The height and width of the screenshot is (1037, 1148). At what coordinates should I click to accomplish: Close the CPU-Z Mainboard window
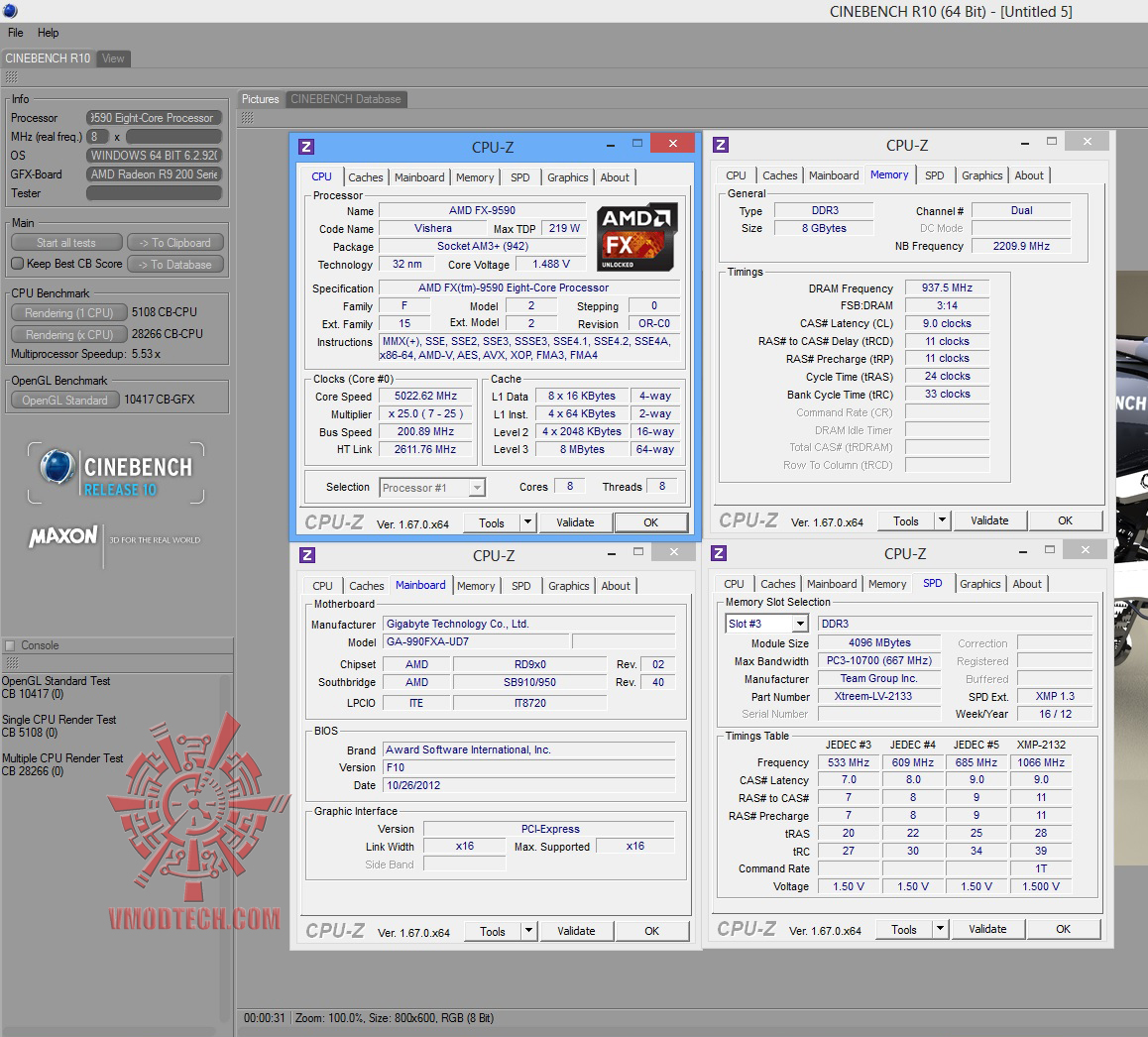coord(674,551)
